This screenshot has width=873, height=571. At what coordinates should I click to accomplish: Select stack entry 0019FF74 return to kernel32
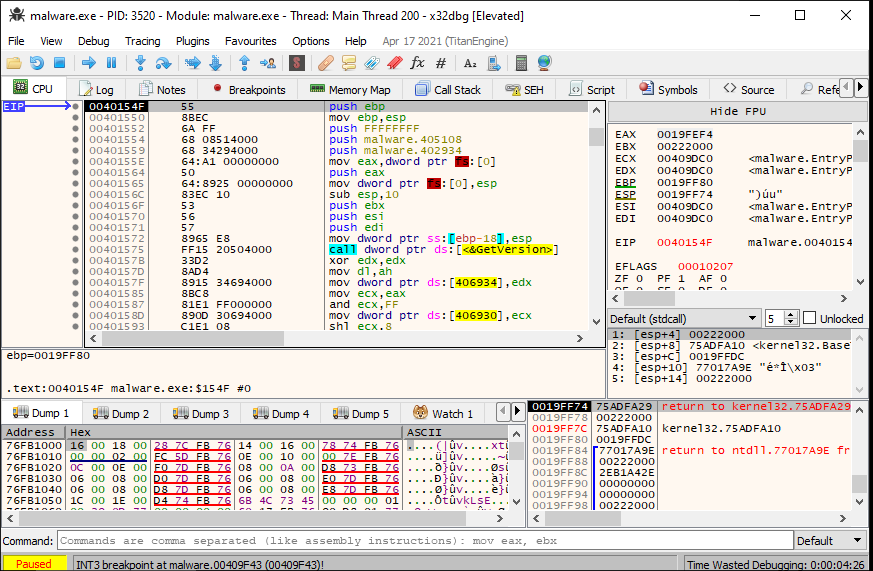[x=690, y=406]
